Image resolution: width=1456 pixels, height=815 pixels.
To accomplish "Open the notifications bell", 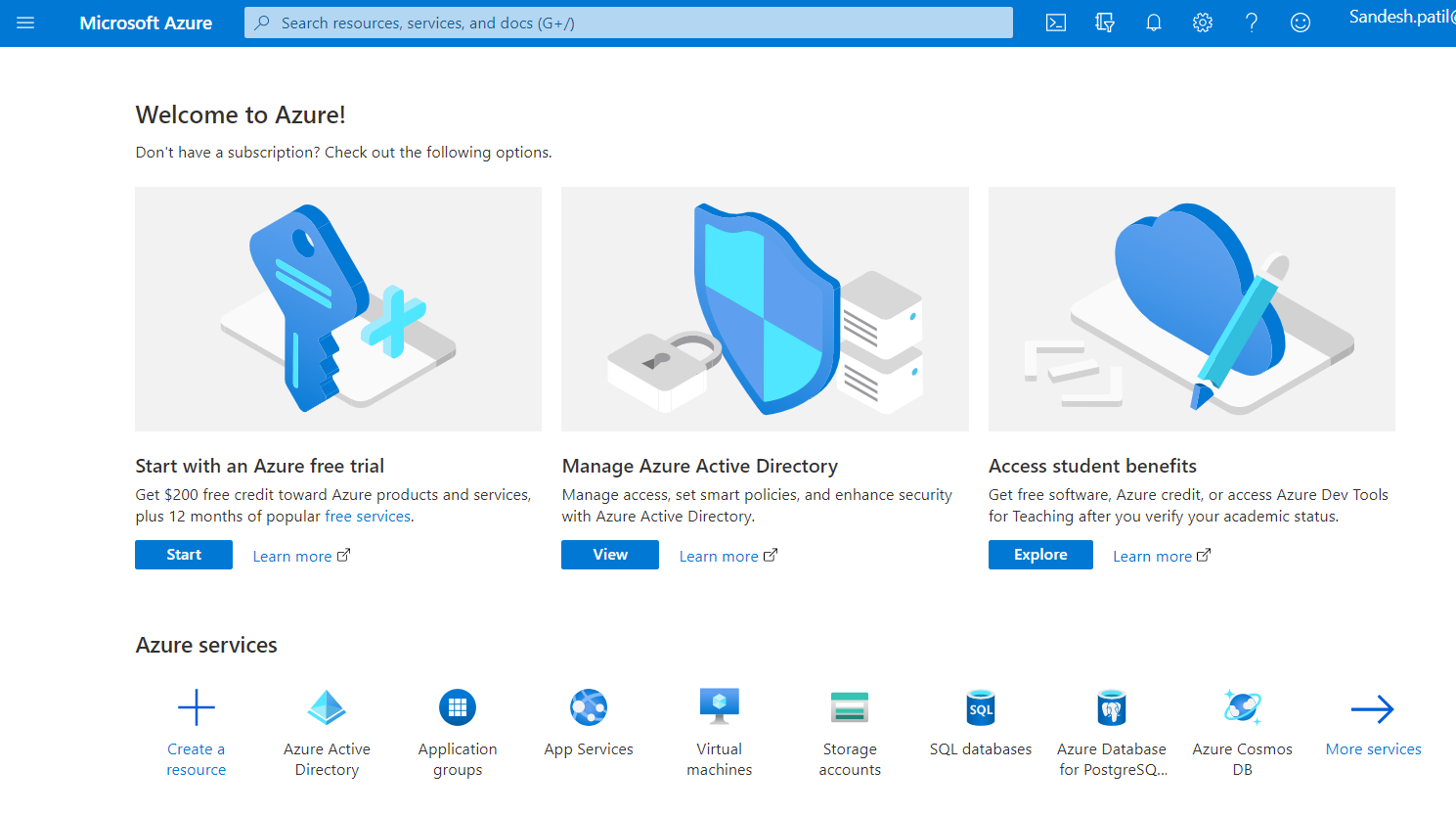I will coord(1154,23).
